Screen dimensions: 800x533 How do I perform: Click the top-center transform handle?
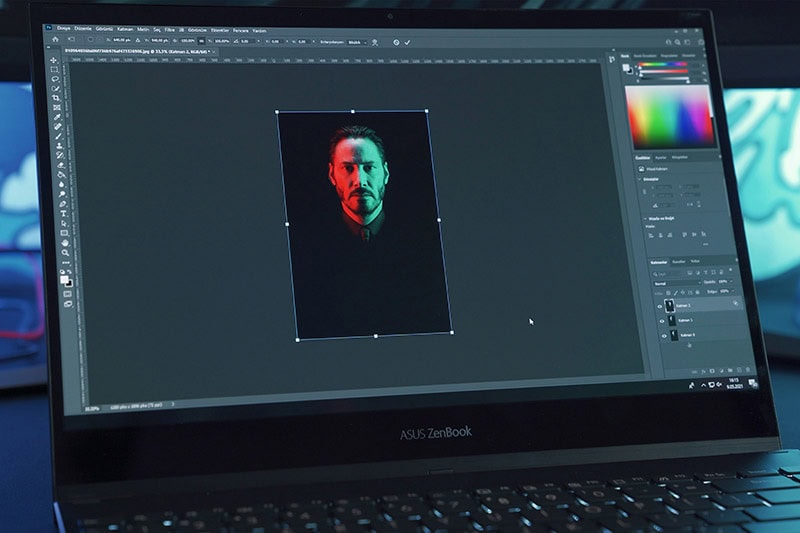point(353,111)
